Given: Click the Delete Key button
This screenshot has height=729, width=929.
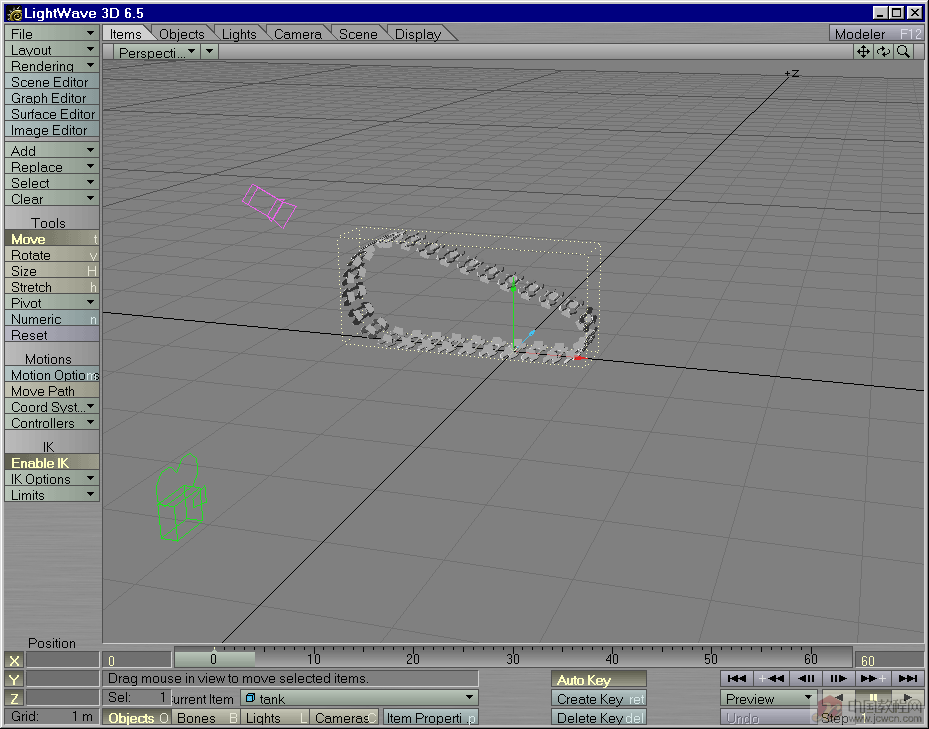Looking at the screenshot, I should click(598, 718).
